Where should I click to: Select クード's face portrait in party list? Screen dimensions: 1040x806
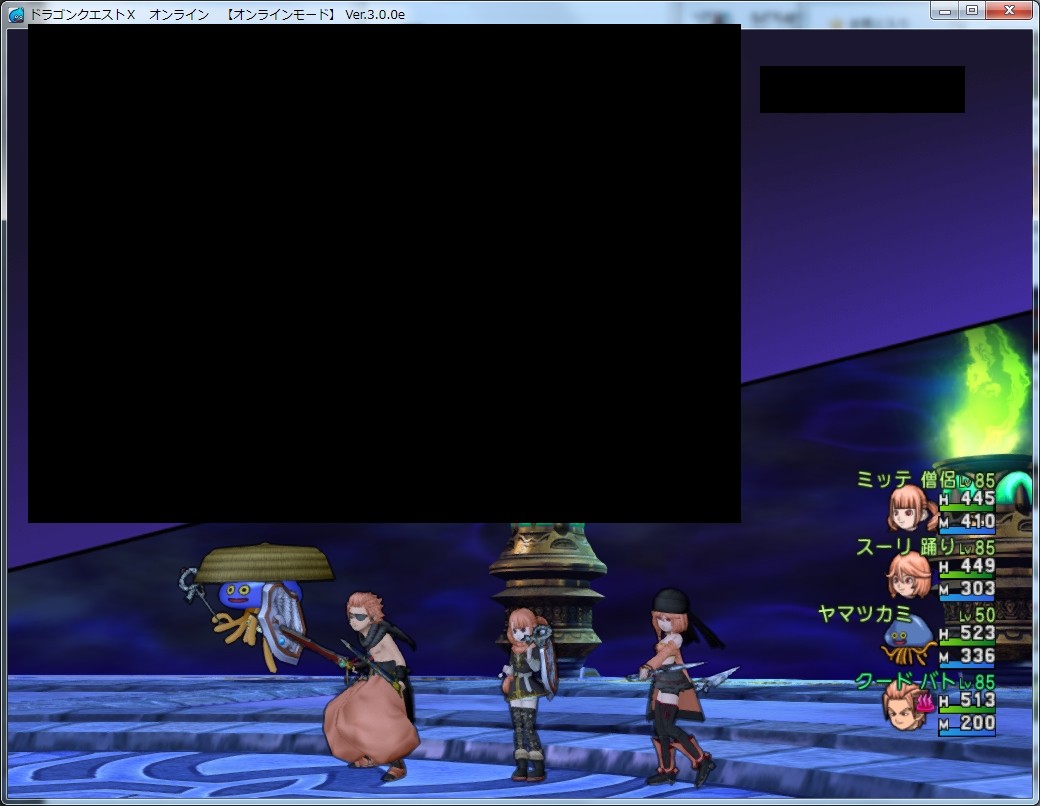coord(903,706)
